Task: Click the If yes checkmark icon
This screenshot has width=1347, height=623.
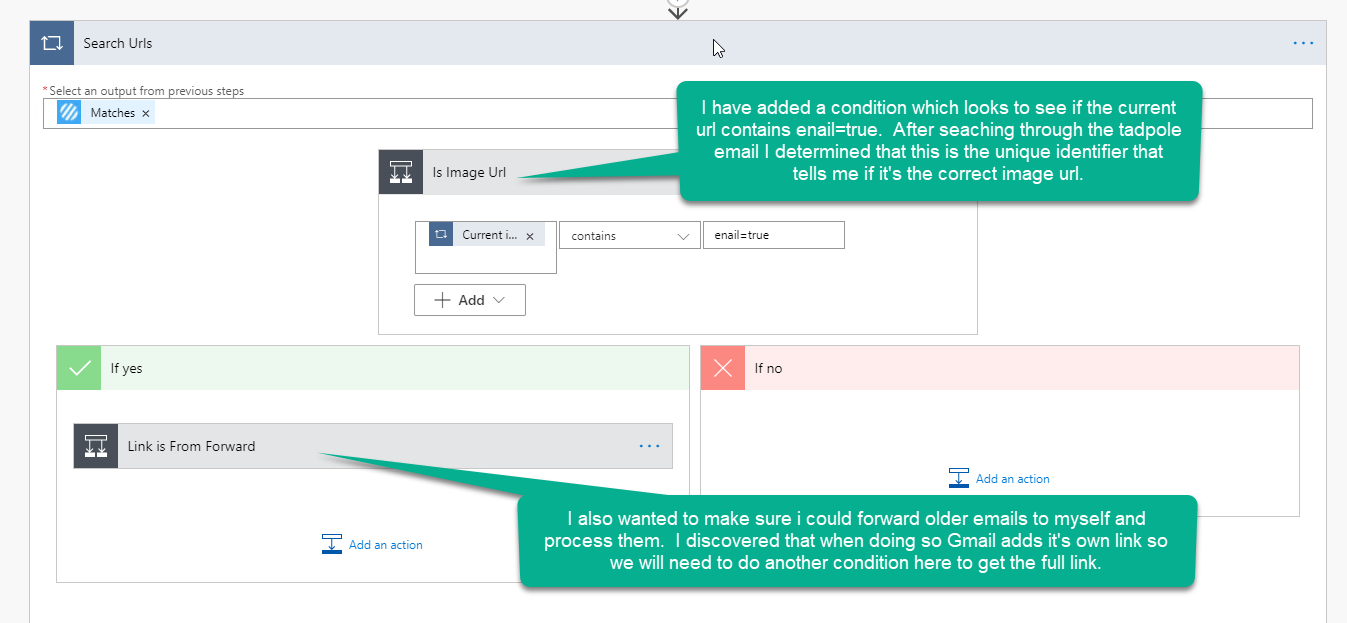Action: [78, 368]
